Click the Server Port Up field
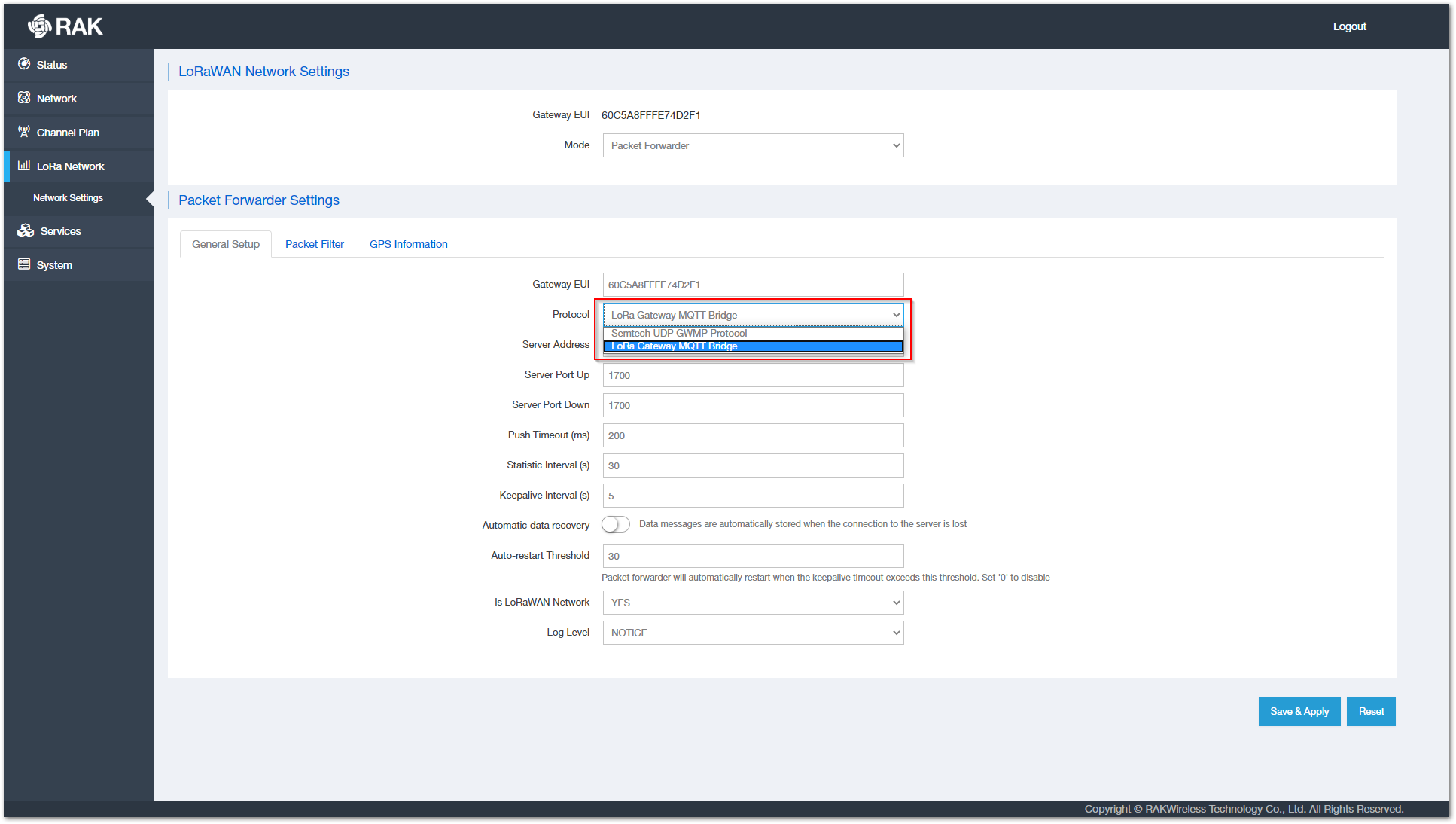This screenshot has width=1456, height=824. tap(753, 375)
